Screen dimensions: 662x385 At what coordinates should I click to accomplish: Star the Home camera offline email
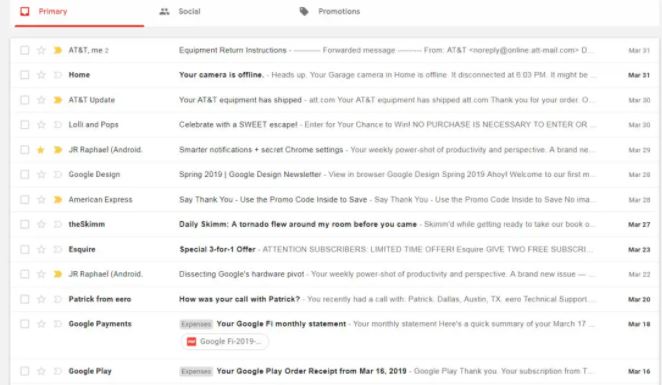(41, 75)
